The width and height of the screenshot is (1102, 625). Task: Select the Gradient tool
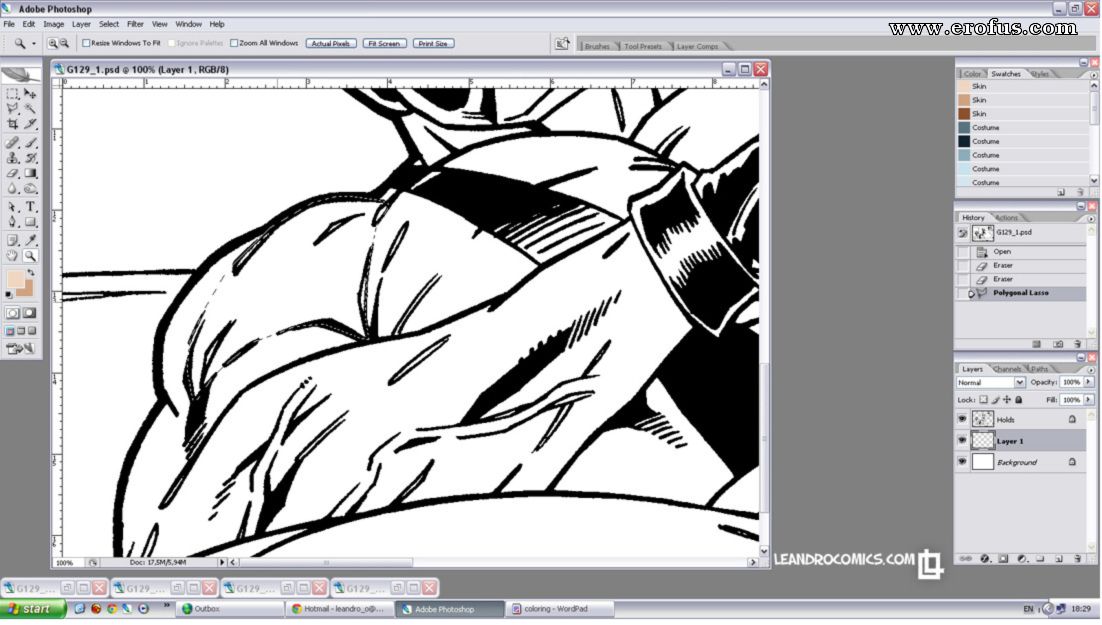point(30,173)
